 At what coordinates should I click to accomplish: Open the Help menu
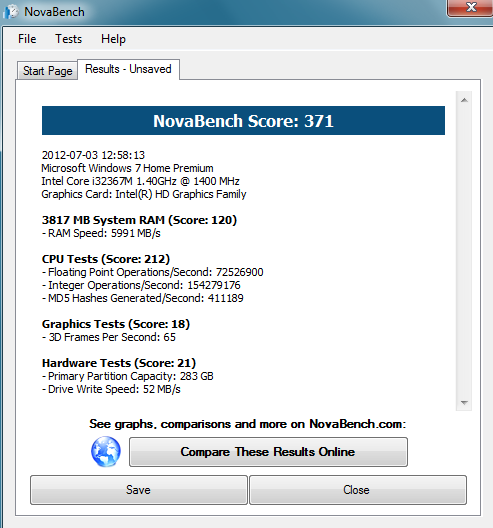pyautogui.click(x=113, y=39)
